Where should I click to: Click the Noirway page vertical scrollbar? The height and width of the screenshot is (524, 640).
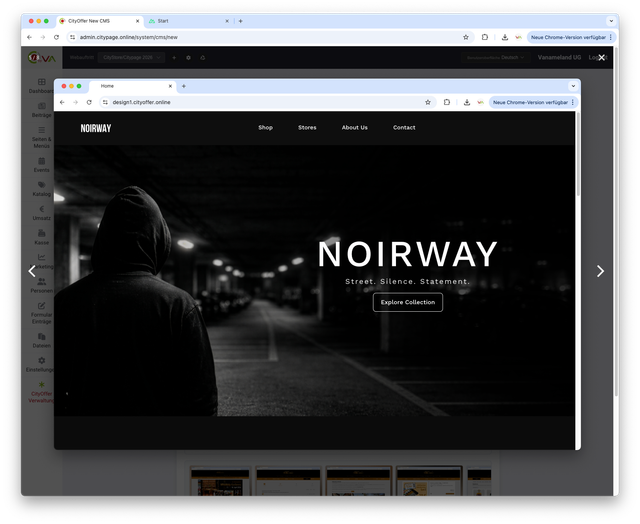(x=577, y=160)
